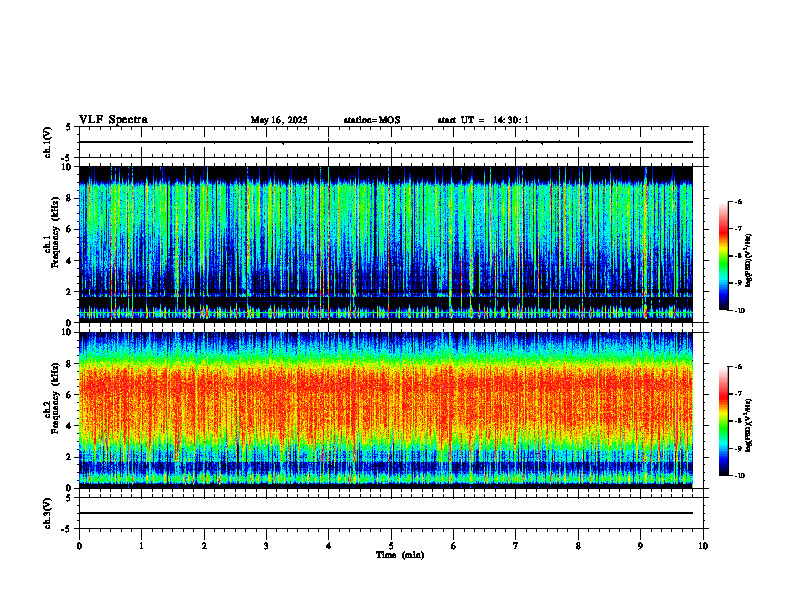Click time axis tick label 2
Screen dimensions: 792x612
(204, 546)
